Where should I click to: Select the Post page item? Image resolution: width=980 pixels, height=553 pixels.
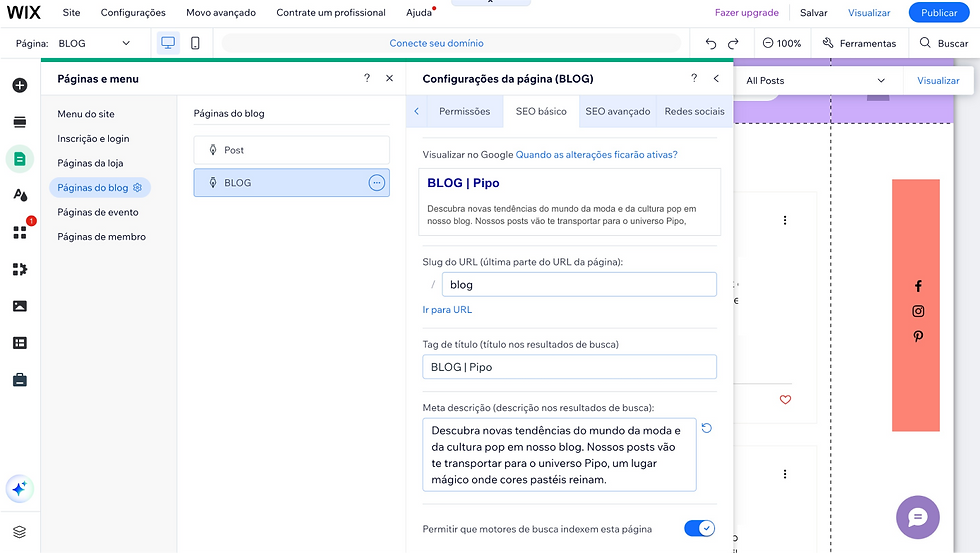(x=291, y=150)
